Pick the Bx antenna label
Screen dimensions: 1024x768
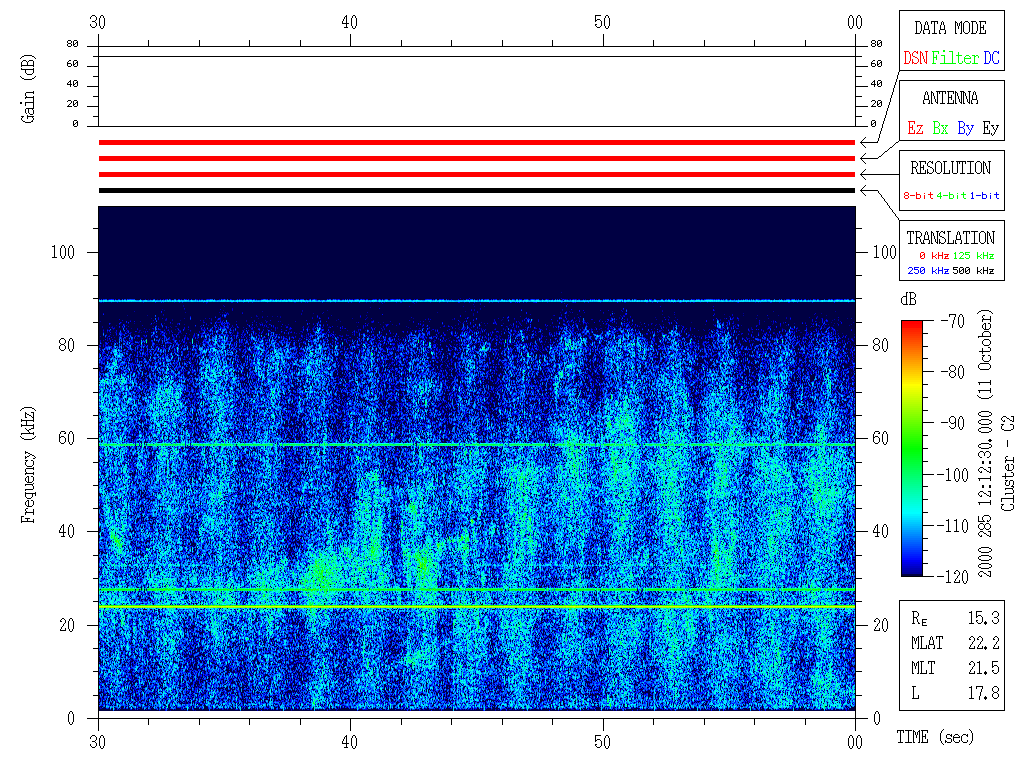click(x=940, y=128)
